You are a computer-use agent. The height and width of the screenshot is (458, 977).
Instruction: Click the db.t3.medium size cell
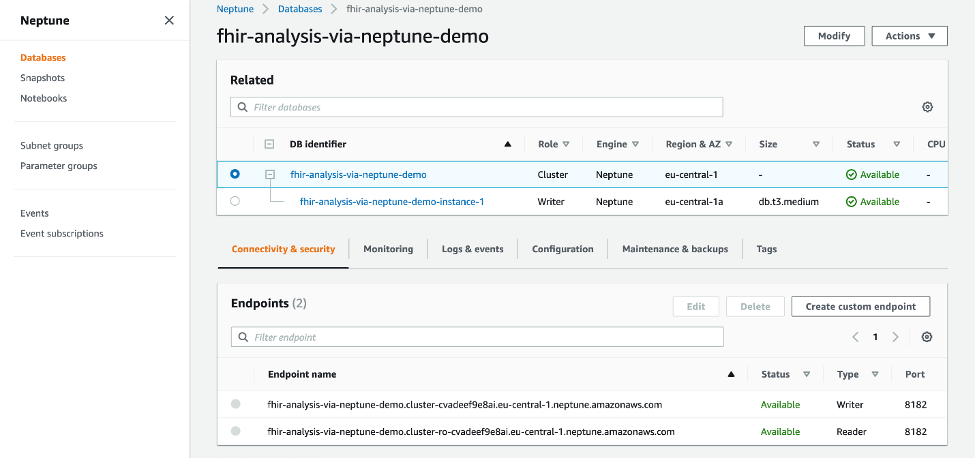pos(788,202)
